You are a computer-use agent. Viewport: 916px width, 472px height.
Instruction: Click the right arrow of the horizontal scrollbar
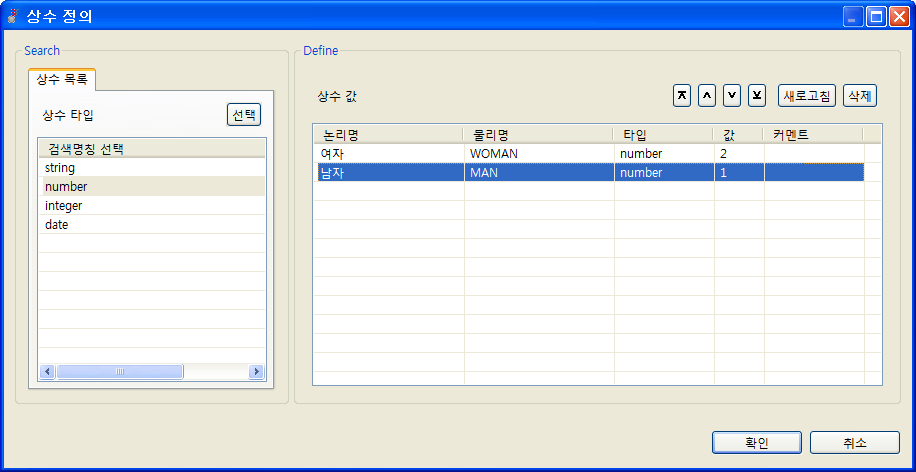[x=256, y=372]
